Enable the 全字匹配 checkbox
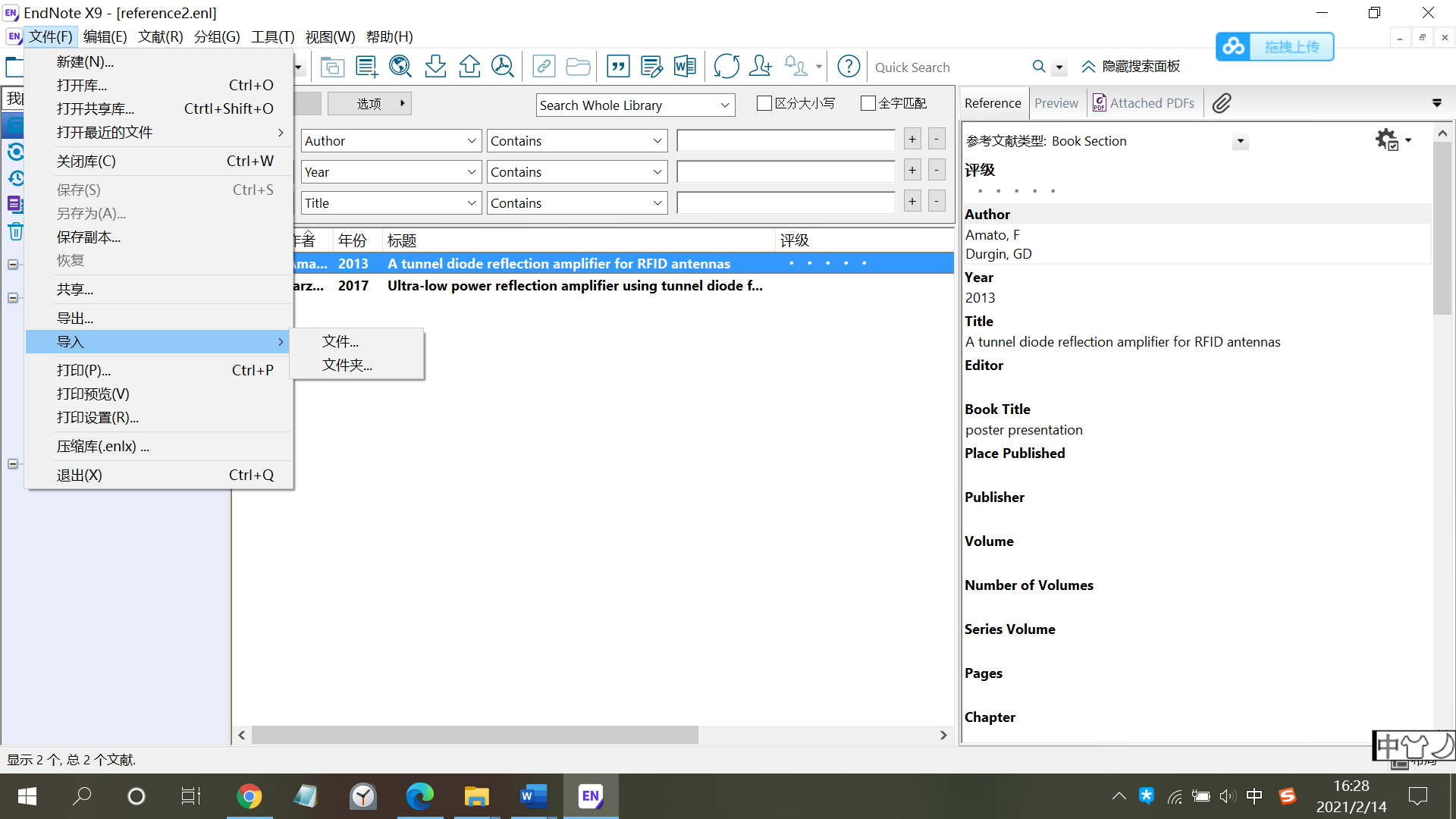Viewport: 1456px width, 819px height. 868,103
